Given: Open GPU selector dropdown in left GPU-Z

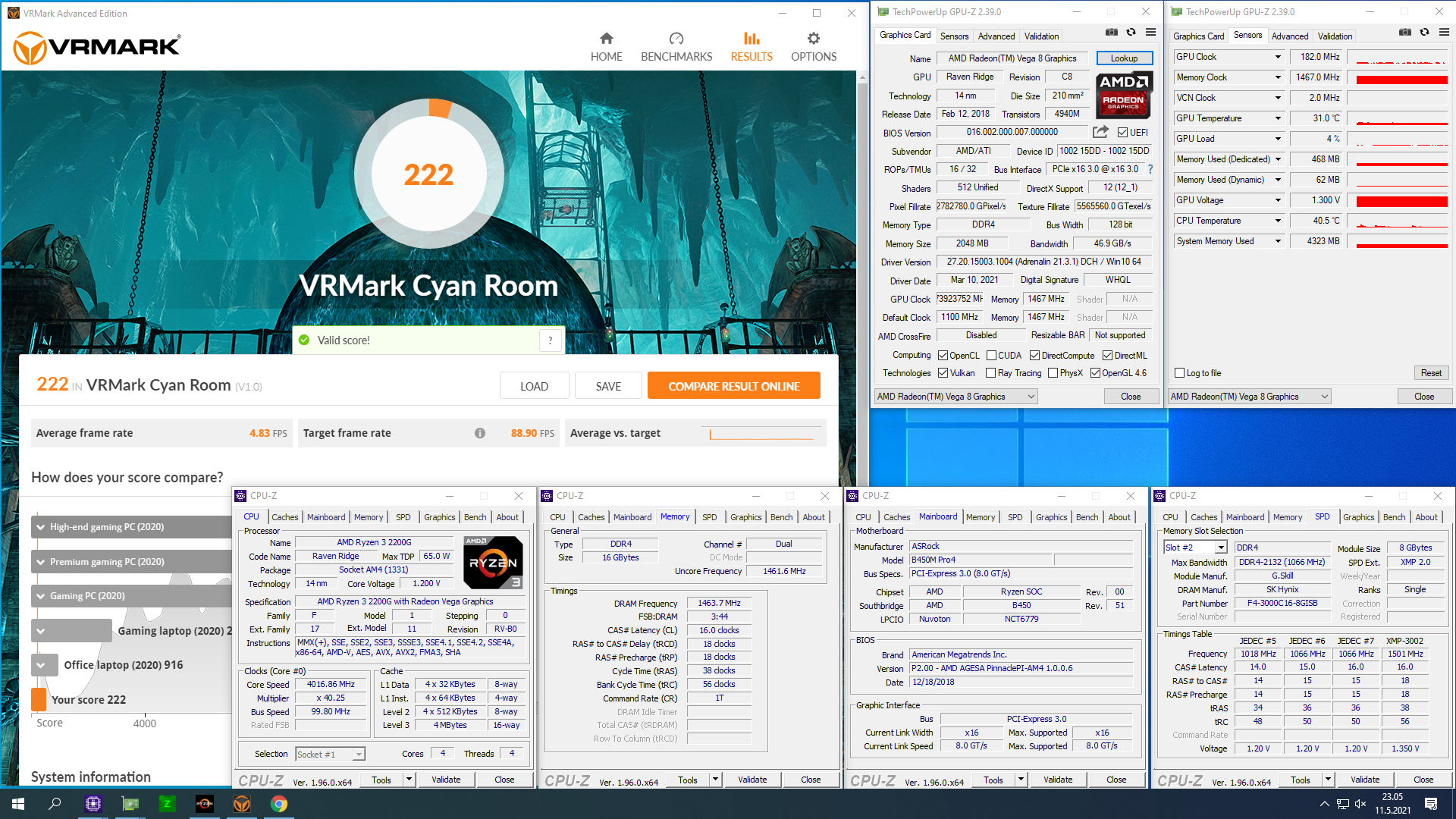Looking at the screenshot, I should pos(955,397).
